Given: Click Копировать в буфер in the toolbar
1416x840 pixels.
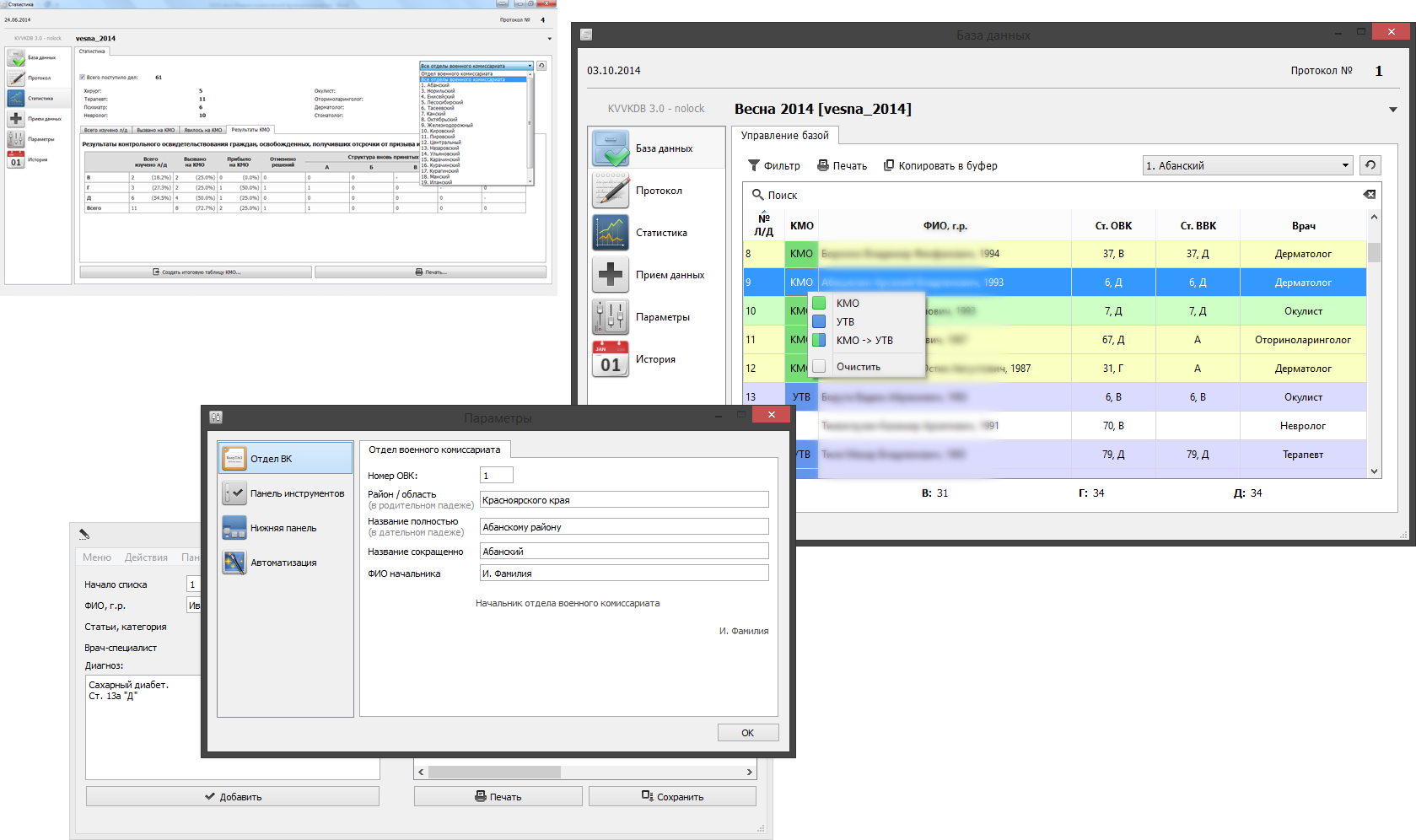Looking at the screenshot, I should click(x=940, y=166).
